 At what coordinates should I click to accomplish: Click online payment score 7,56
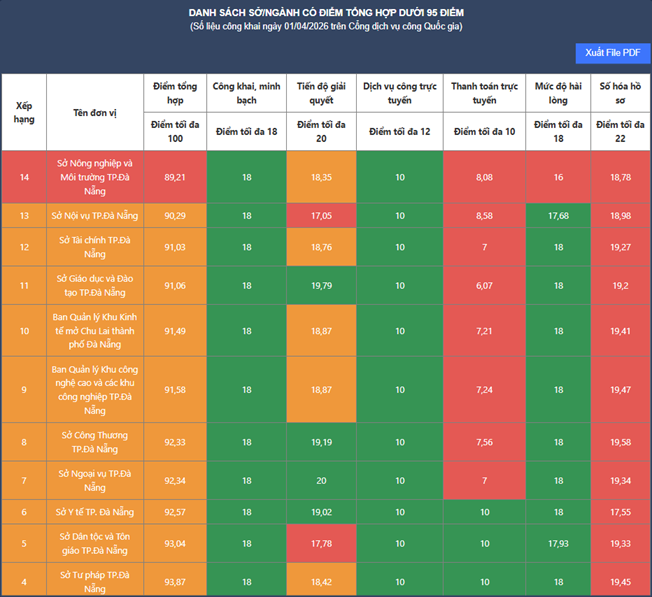coord(484,442)
